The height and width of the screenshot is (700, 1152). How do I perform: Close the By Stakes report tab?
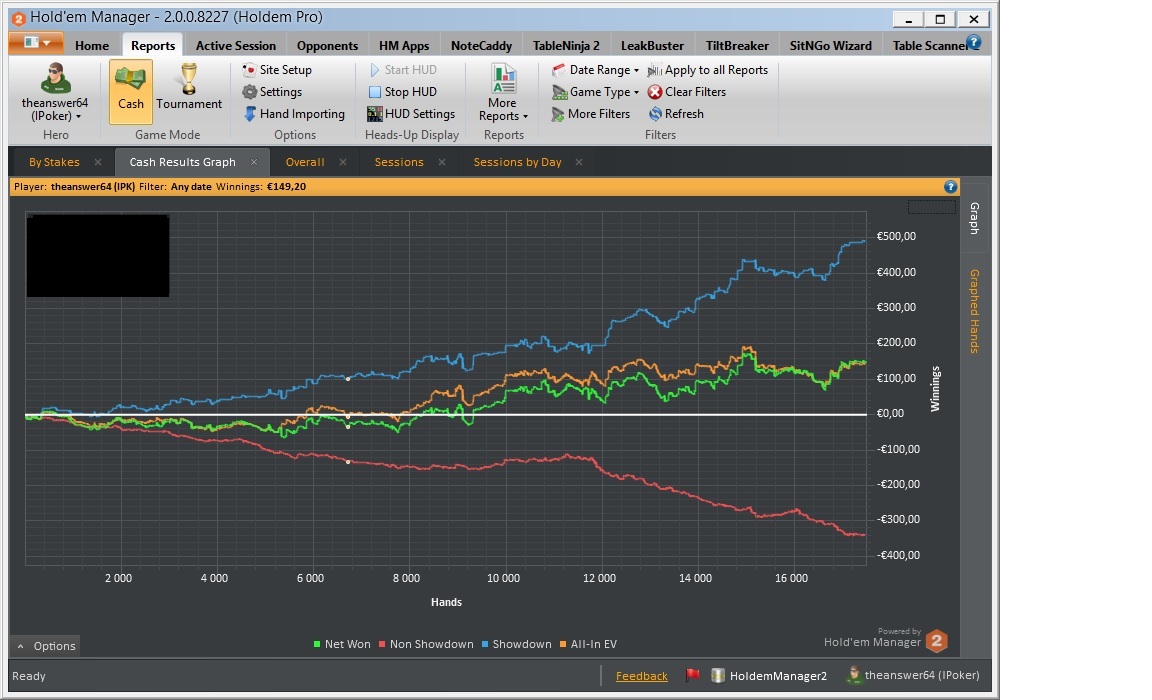[x=98, y=162]
